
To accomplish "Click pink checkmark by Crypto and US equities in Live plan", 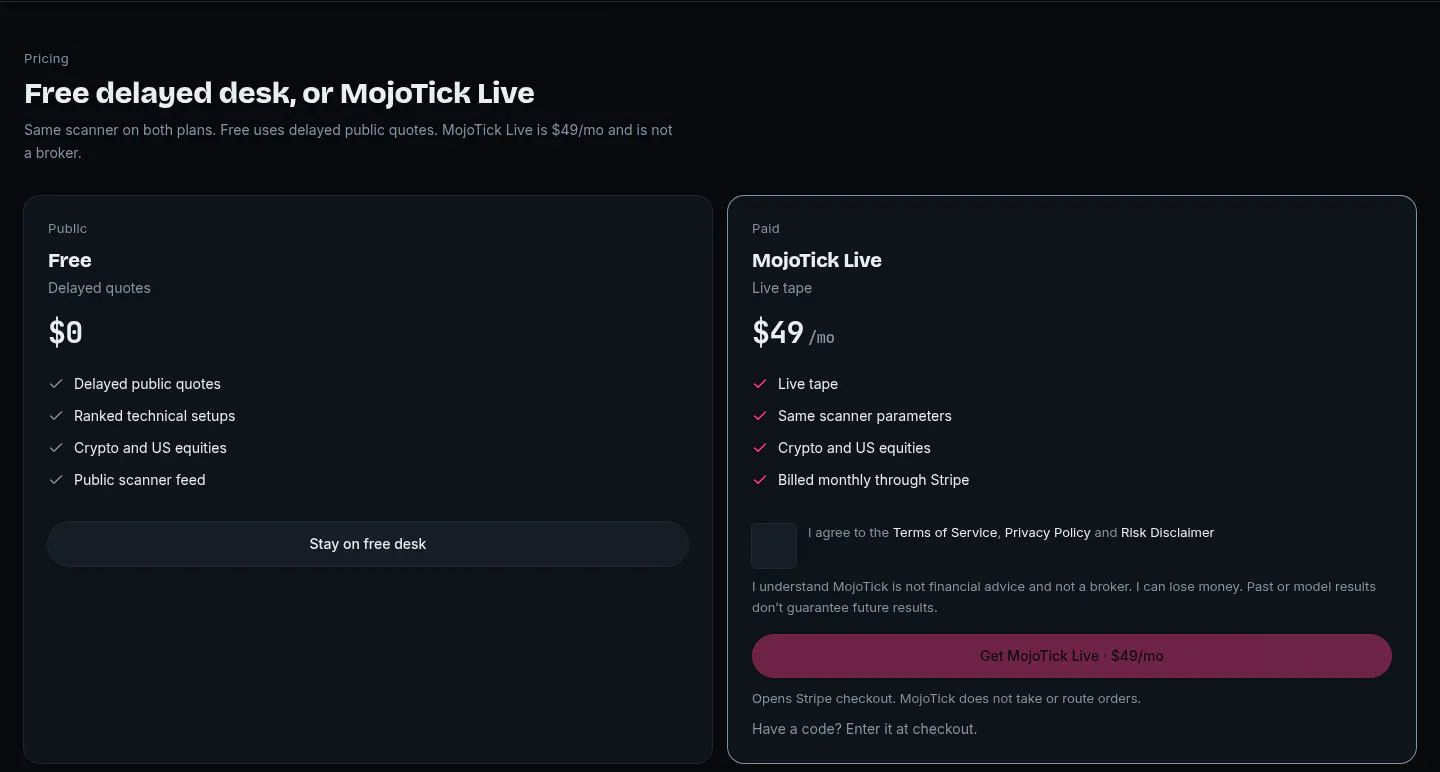I will point(760,448).
